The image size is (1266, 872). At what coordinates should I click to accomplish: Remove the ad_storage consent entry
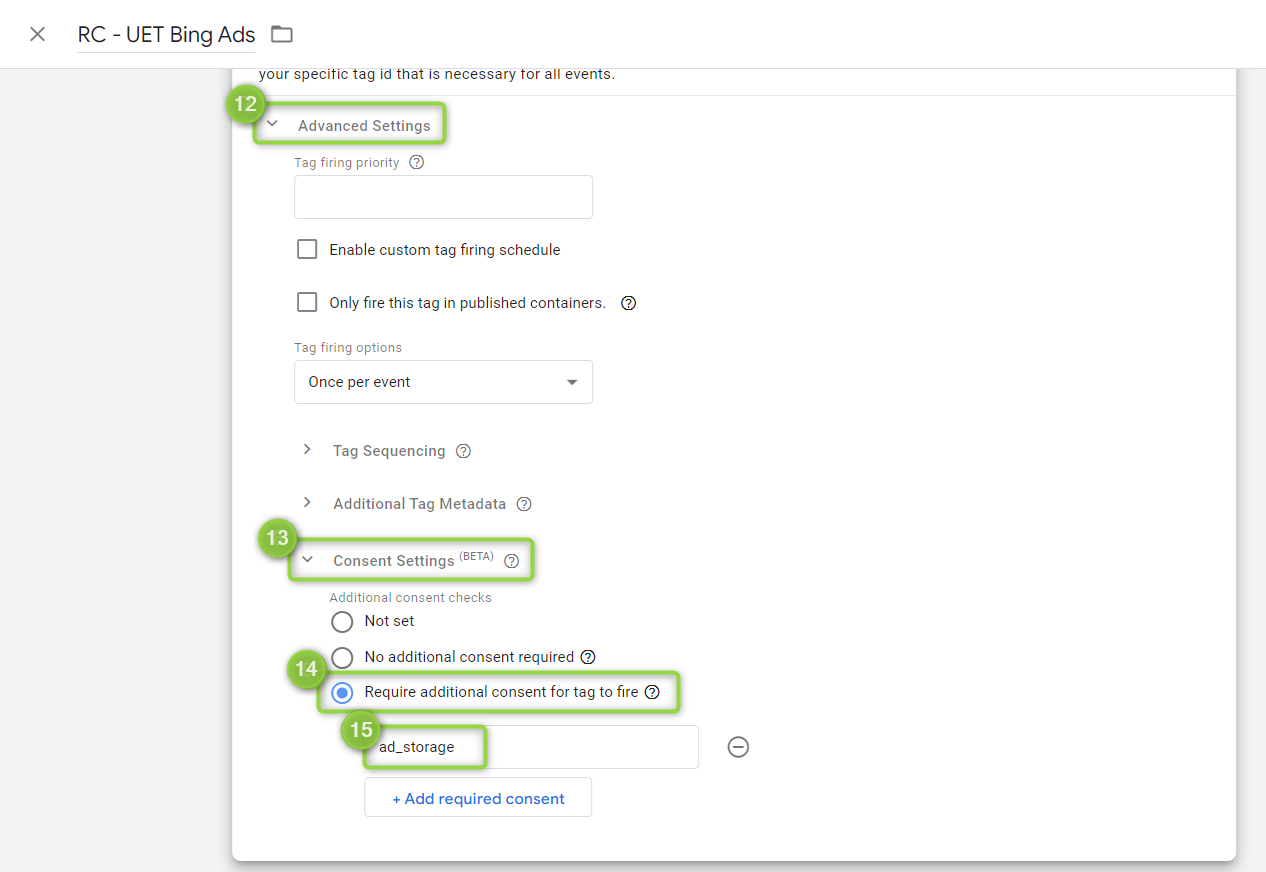[x=738, y=747]
